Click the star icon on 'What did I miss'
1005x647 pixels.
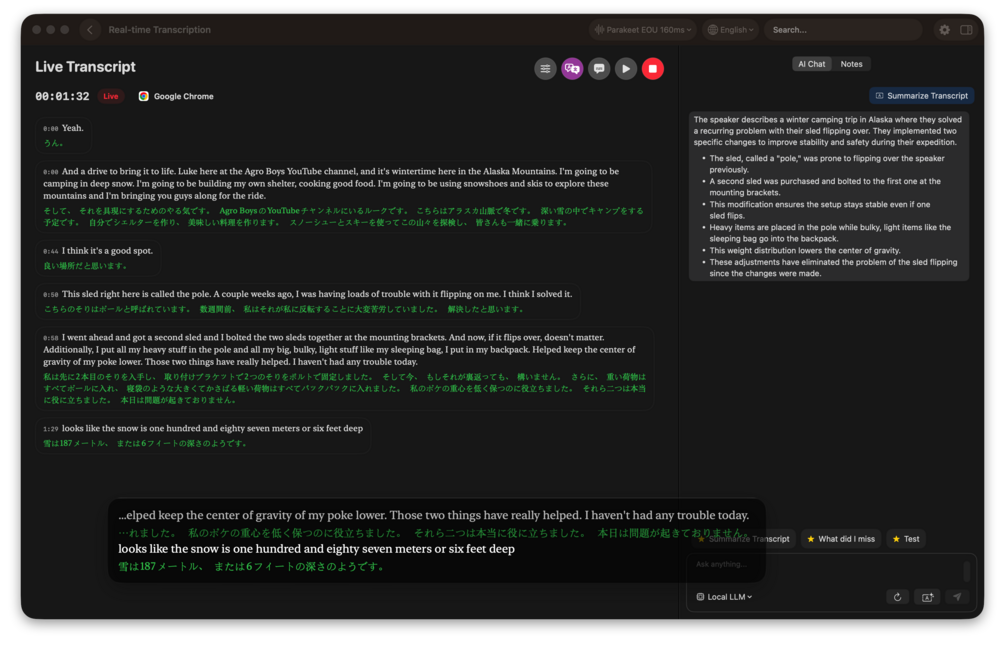[x=811, y=539]
